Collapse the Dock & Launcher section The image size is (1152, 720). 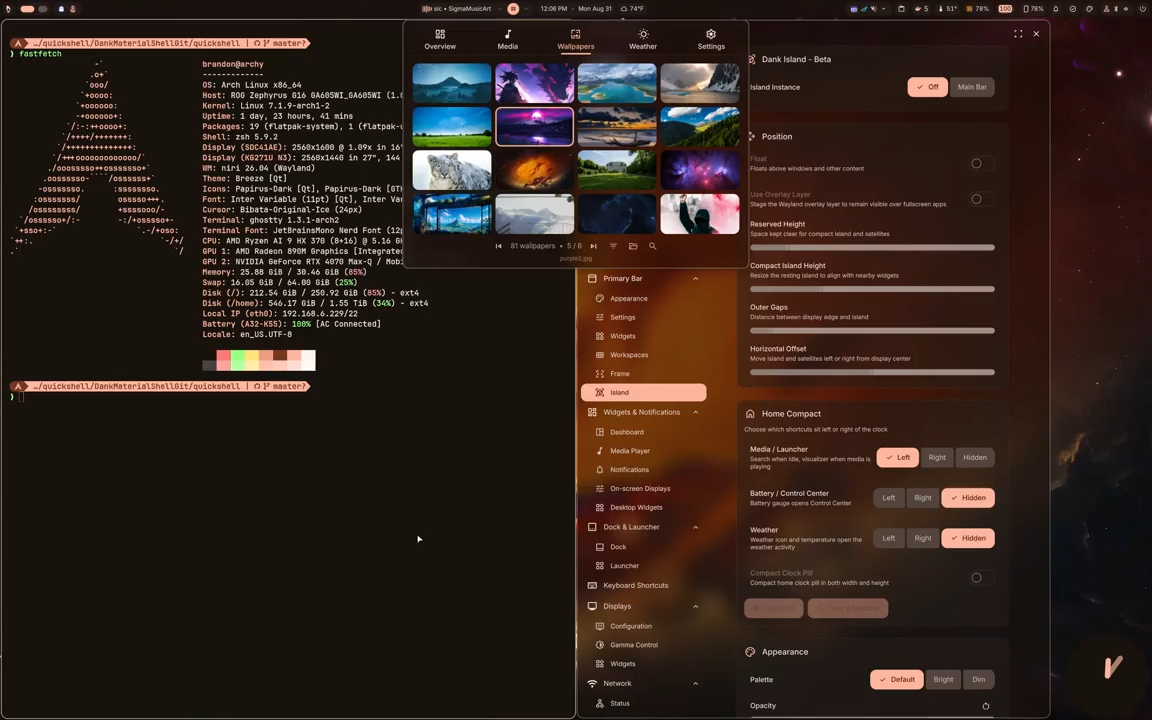pos(695,527)
